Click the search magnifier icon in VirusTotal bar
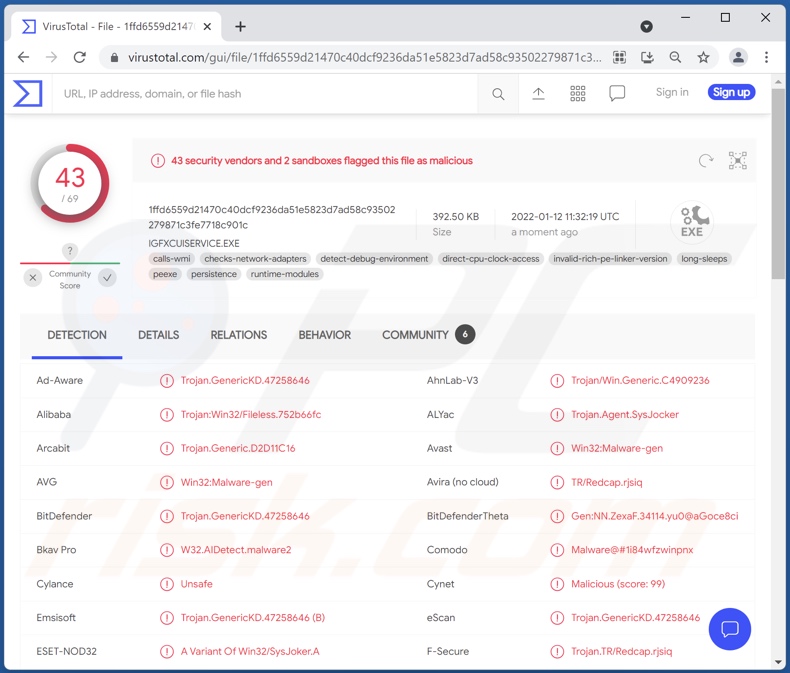The width and height of the screenshot is (790, 673). click(498, 94)
